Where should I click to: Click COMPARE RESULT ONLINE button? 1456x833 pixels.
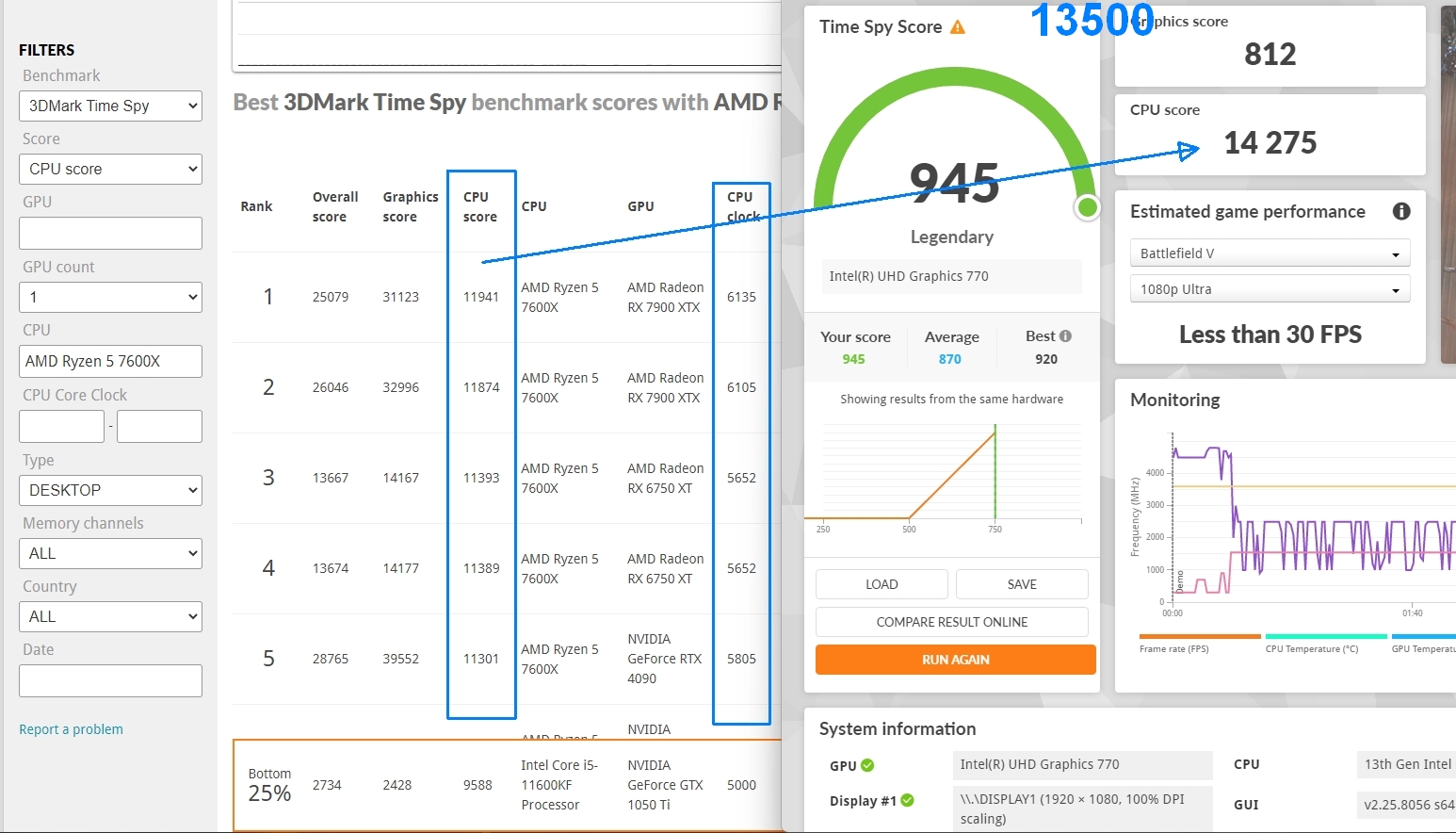[x=952, y=622]
